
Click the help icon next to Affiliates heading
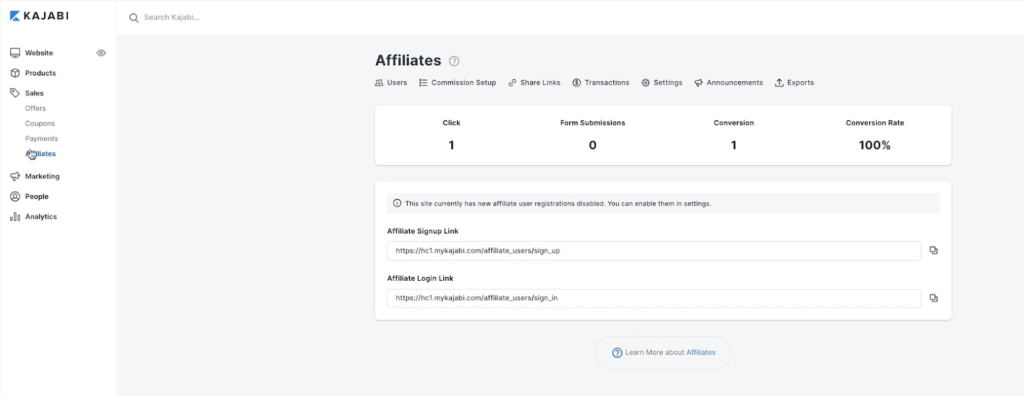454,61
